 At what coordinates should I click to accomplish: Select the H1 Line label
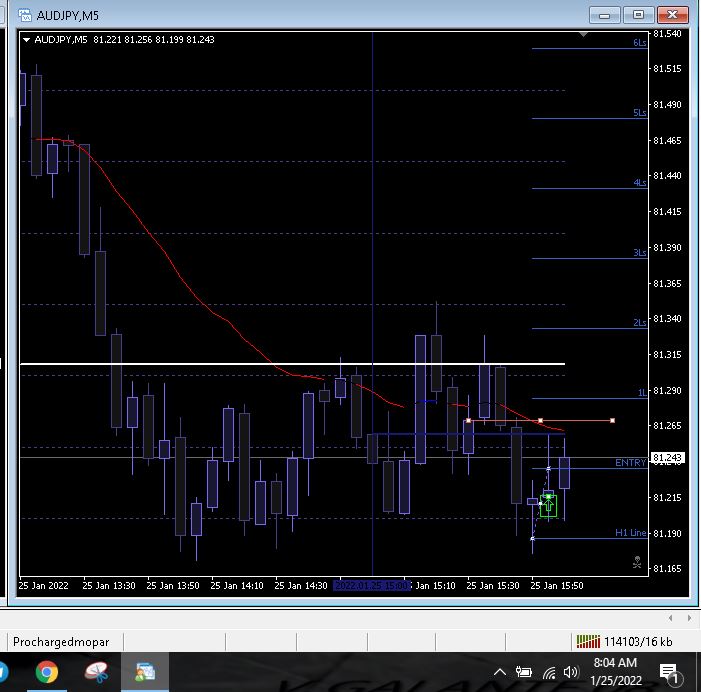[x=630, y=532]
